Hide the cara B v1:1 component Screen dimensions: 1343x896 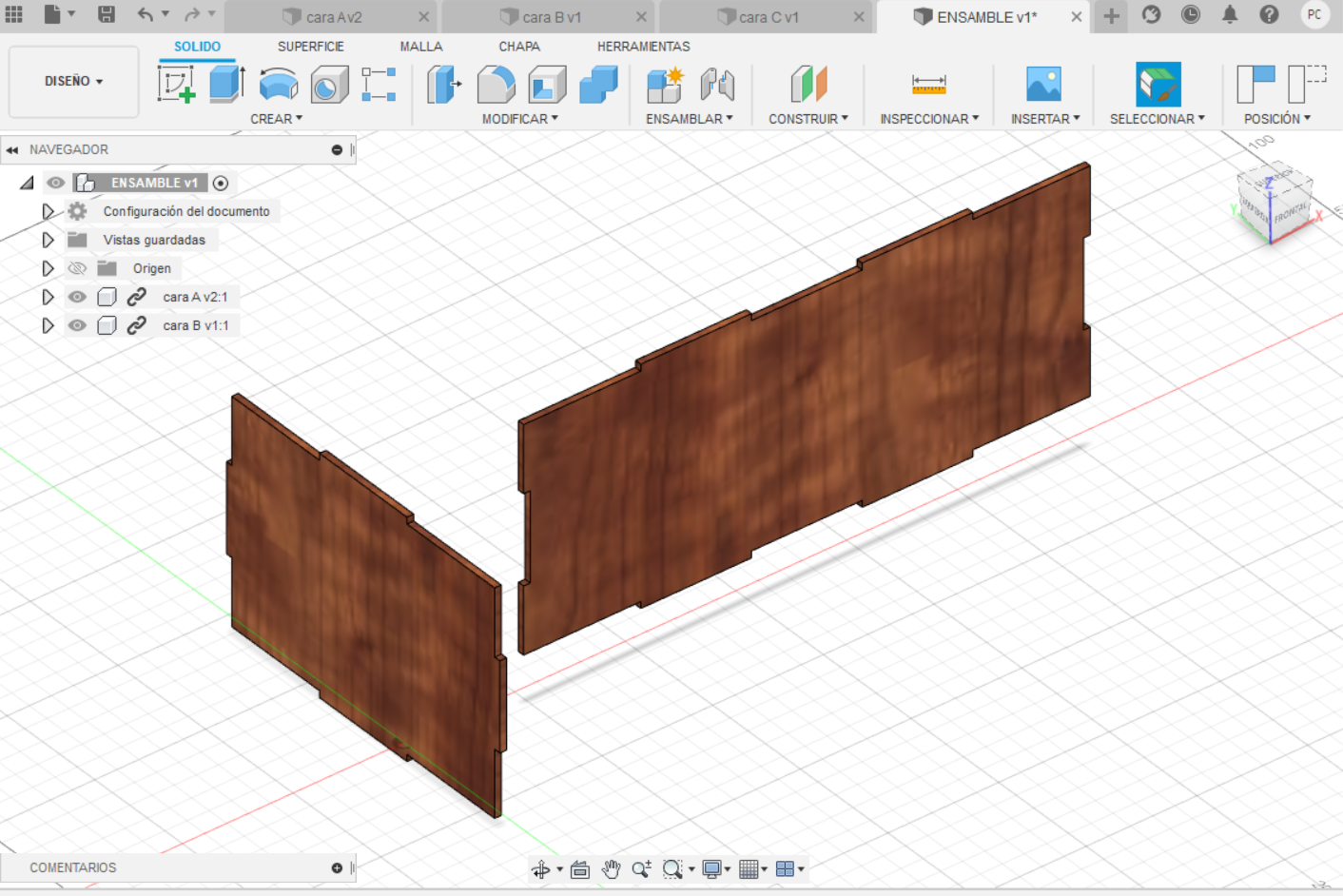point(77,325)
